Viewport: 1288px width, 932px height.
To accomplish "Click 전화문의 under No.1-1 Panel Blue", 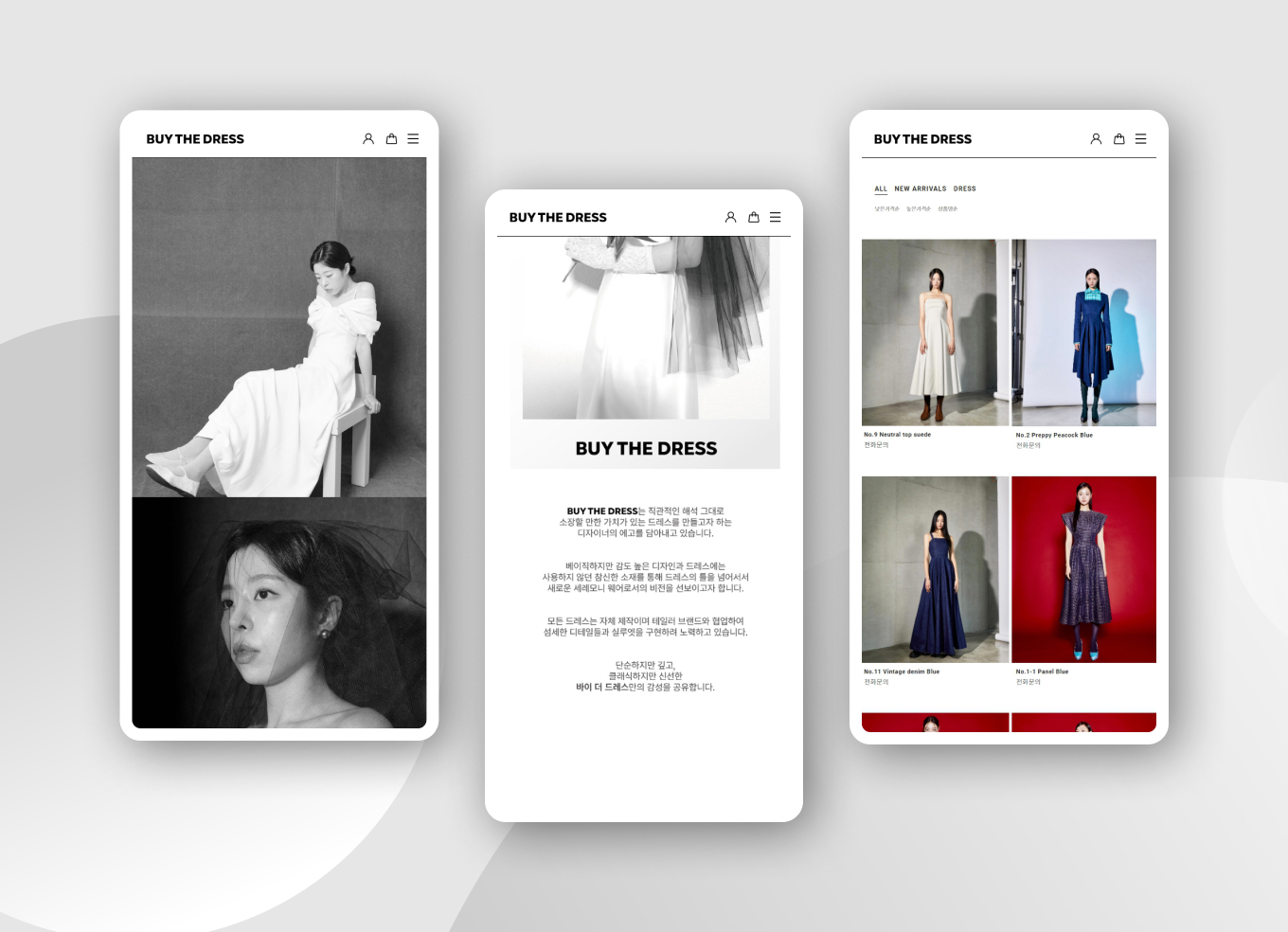I will (1029, 682).
